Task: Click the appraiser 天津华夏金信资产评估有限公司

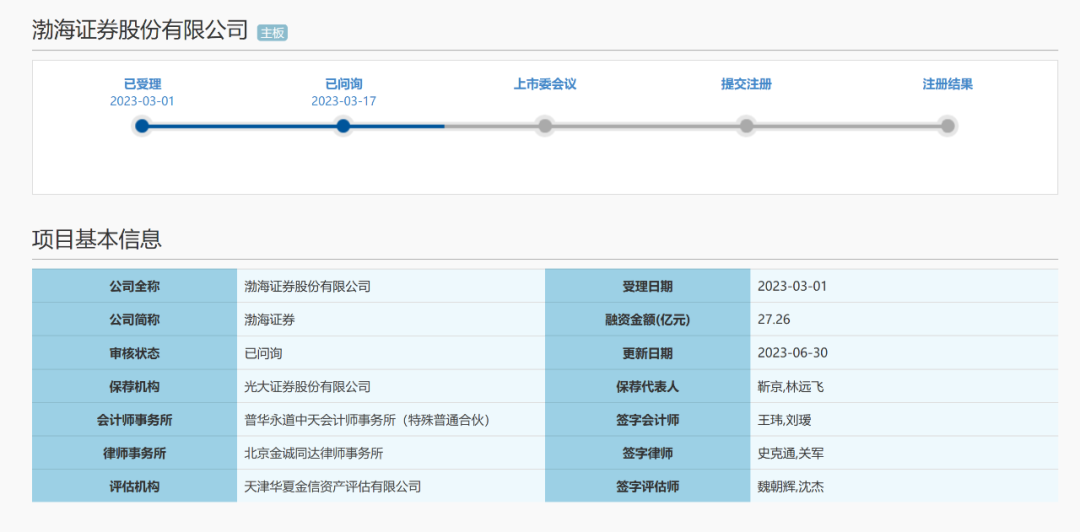Action: pos(333,486)
